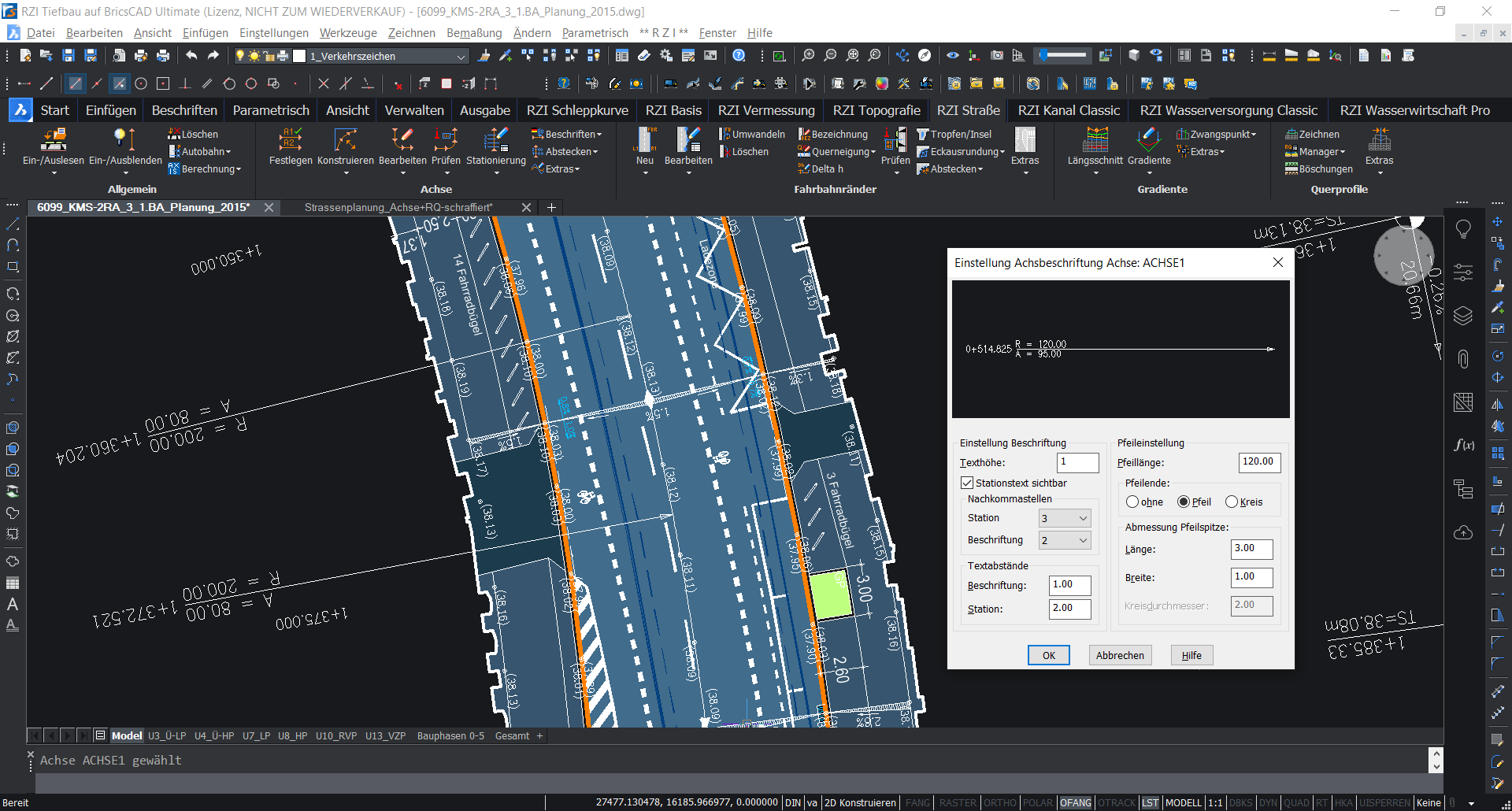Open the Bemaßung menu
The image size is (1512, 811).
(474, 32)
